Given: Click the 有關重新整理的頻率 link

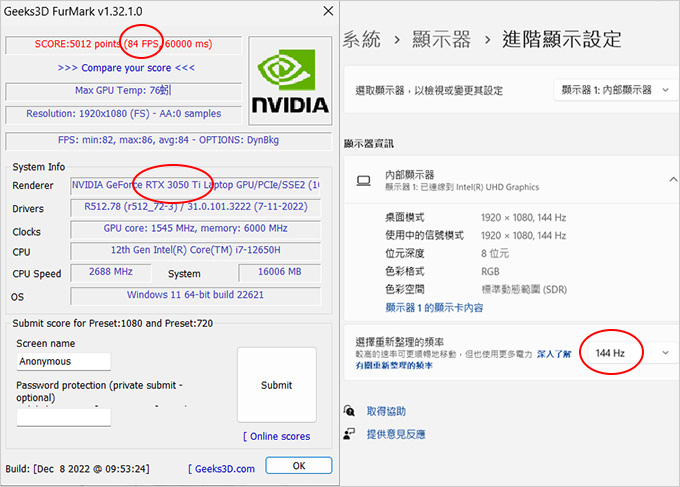Looking at the screenshot, I should tap(394, 366).
